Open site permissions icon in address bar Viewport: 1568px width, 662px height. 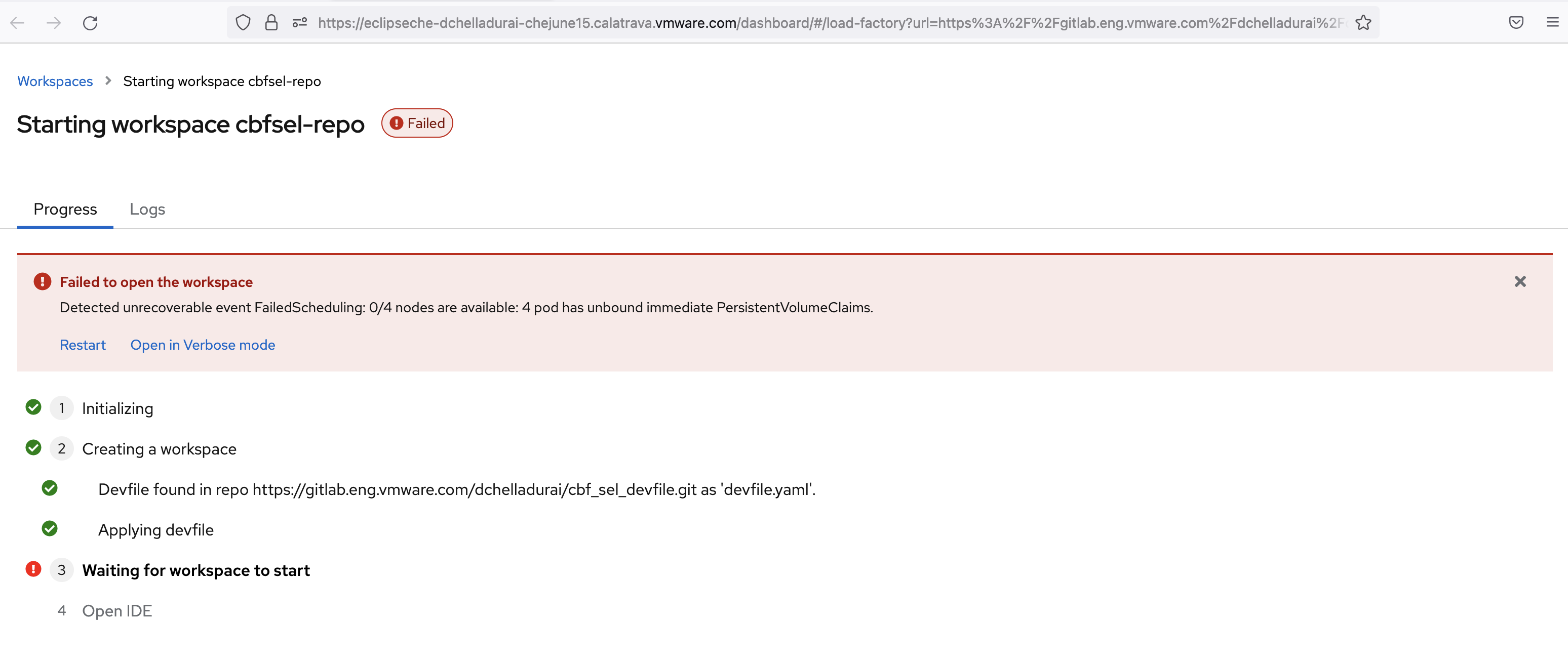[x=299, y=23]
